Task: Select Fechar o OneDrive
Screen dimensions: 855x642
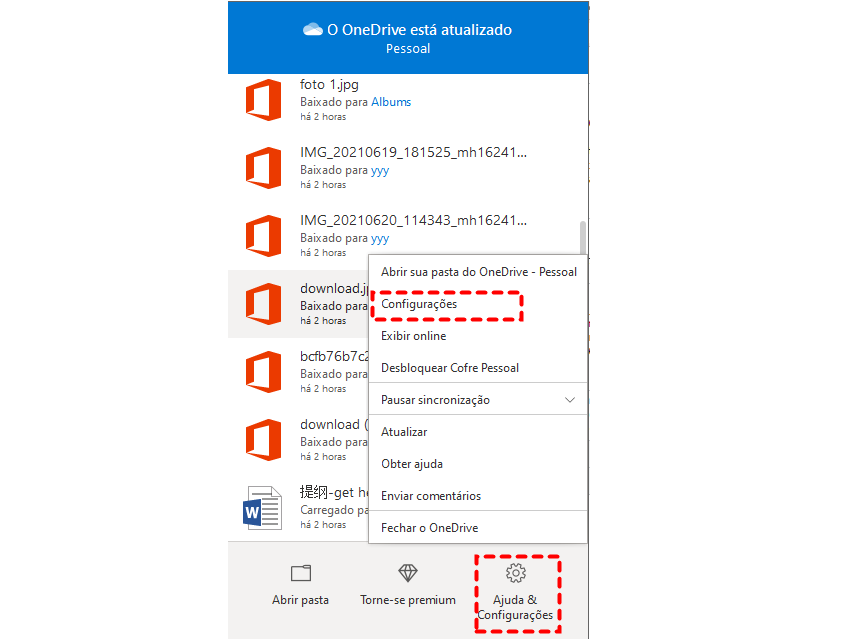Action: point(478,528)
